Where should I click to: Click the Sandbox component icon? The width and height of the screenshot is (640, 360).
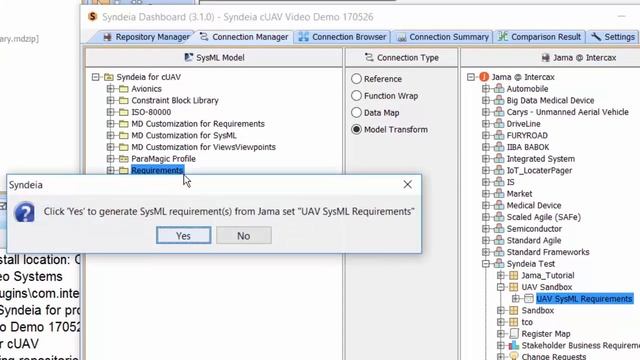click(513, 311)
